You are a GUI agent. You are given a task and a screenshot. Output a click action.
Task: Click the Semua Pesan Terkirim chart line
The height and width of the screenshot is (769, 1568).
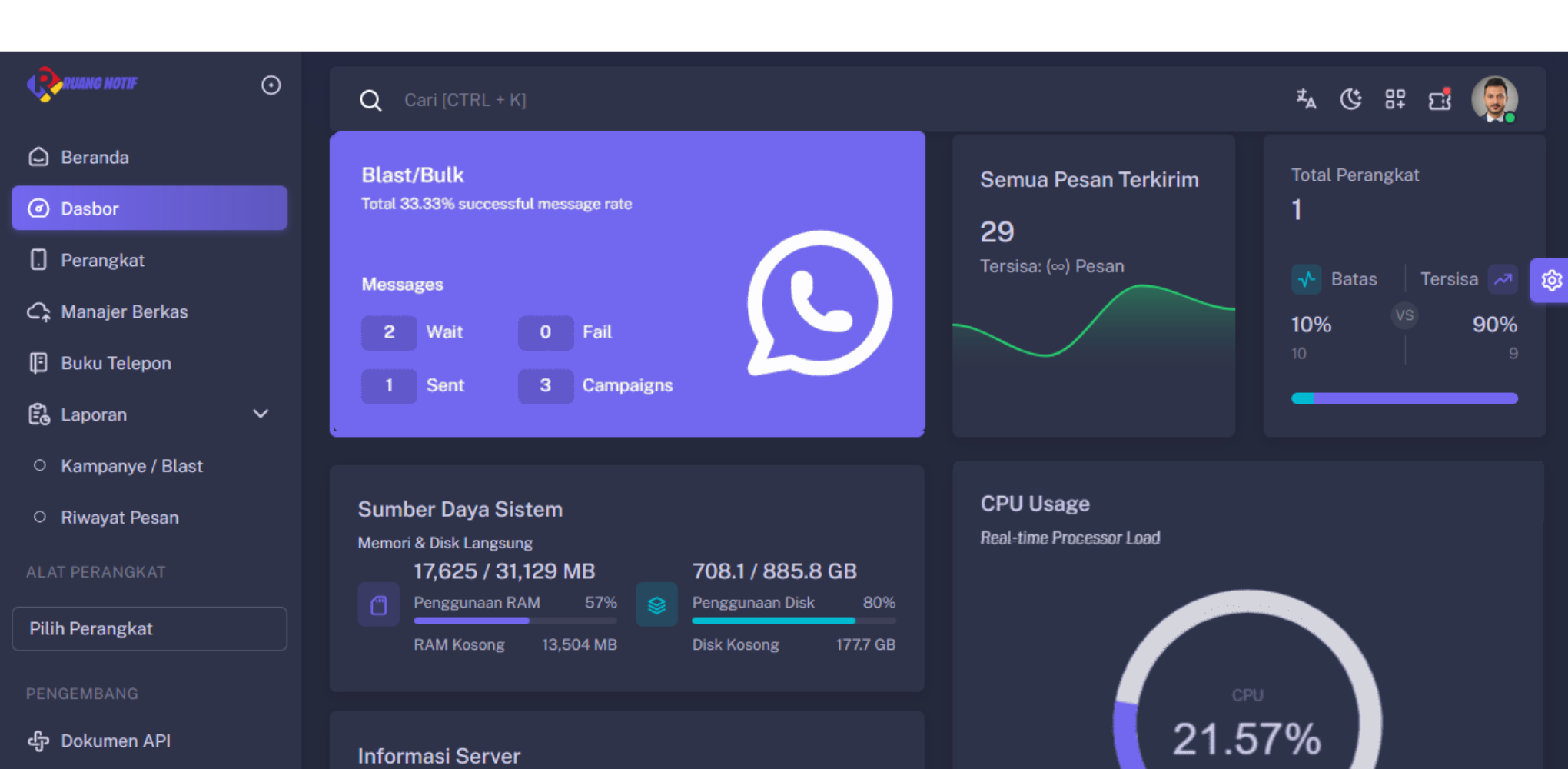pos(1094,321)
